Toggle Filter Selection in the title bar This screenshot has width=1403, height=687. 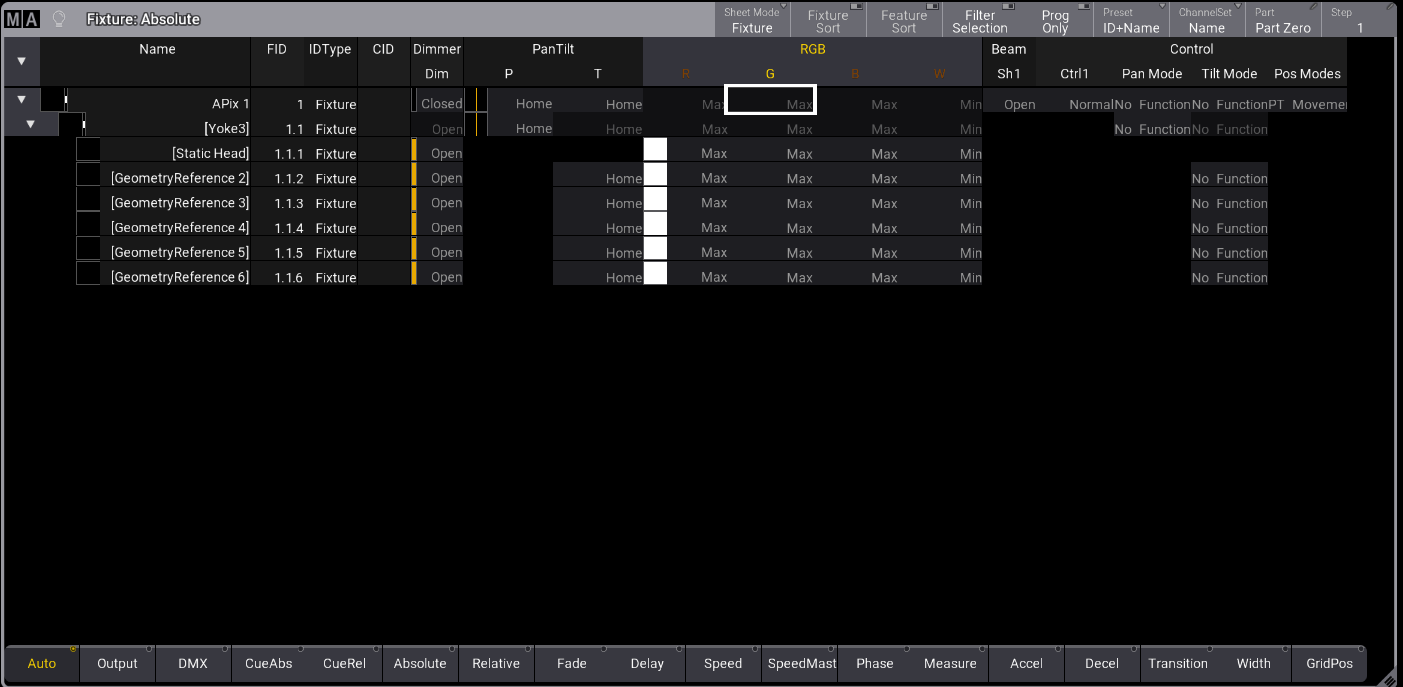pyautogui.click(x=979, y=20)
